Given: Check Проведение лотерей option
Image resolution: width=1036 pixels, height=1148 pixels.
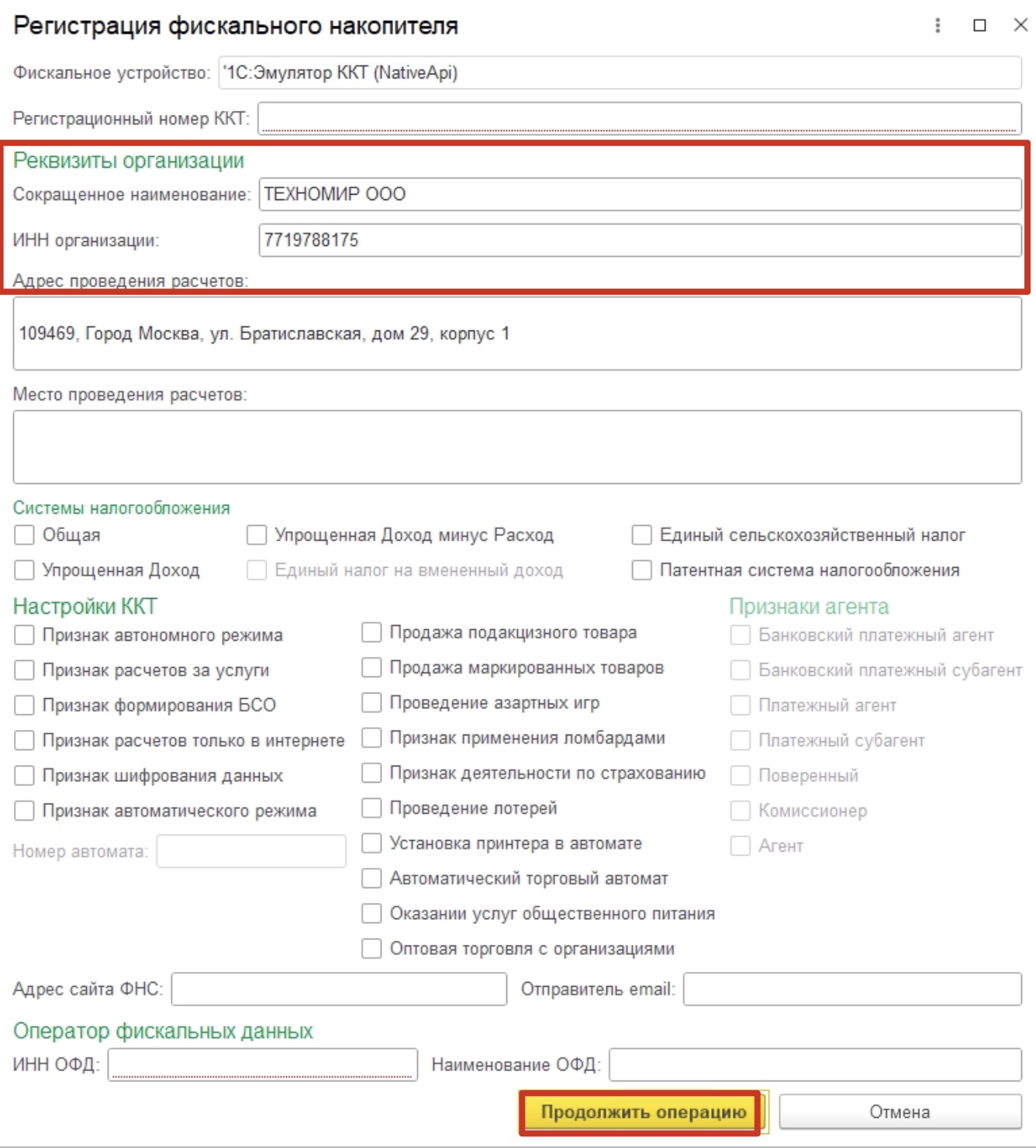Looking at the screenshot, I should pyautogui.click(x=372, y=808).
